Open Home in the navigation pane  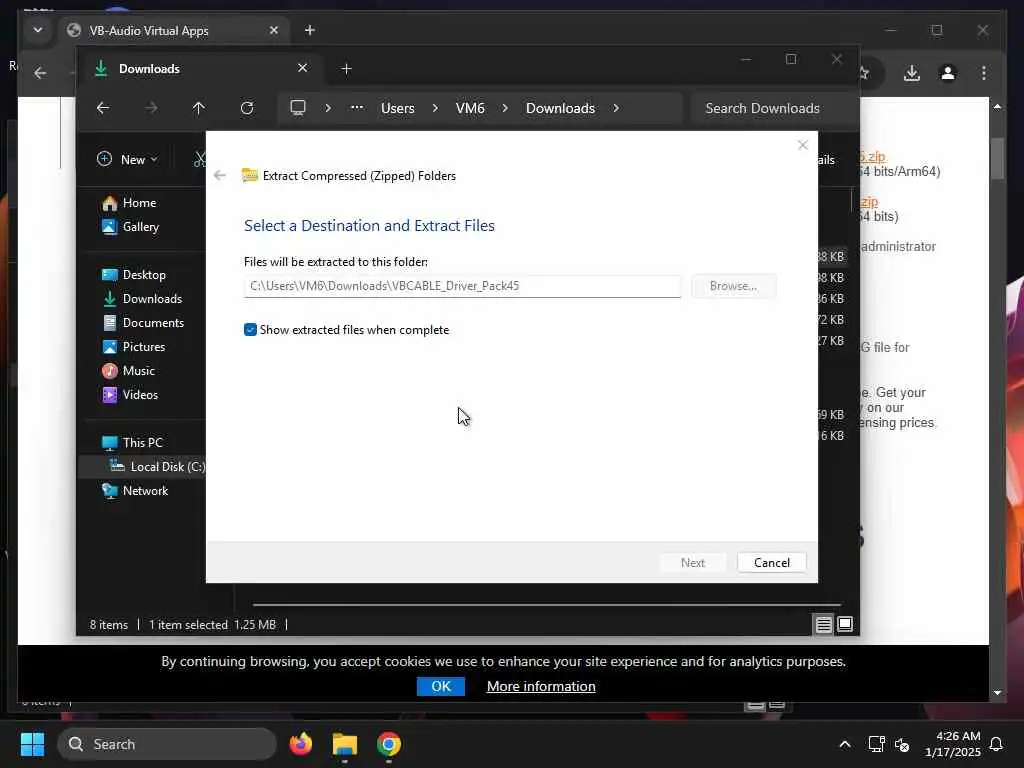coord(139,202)
